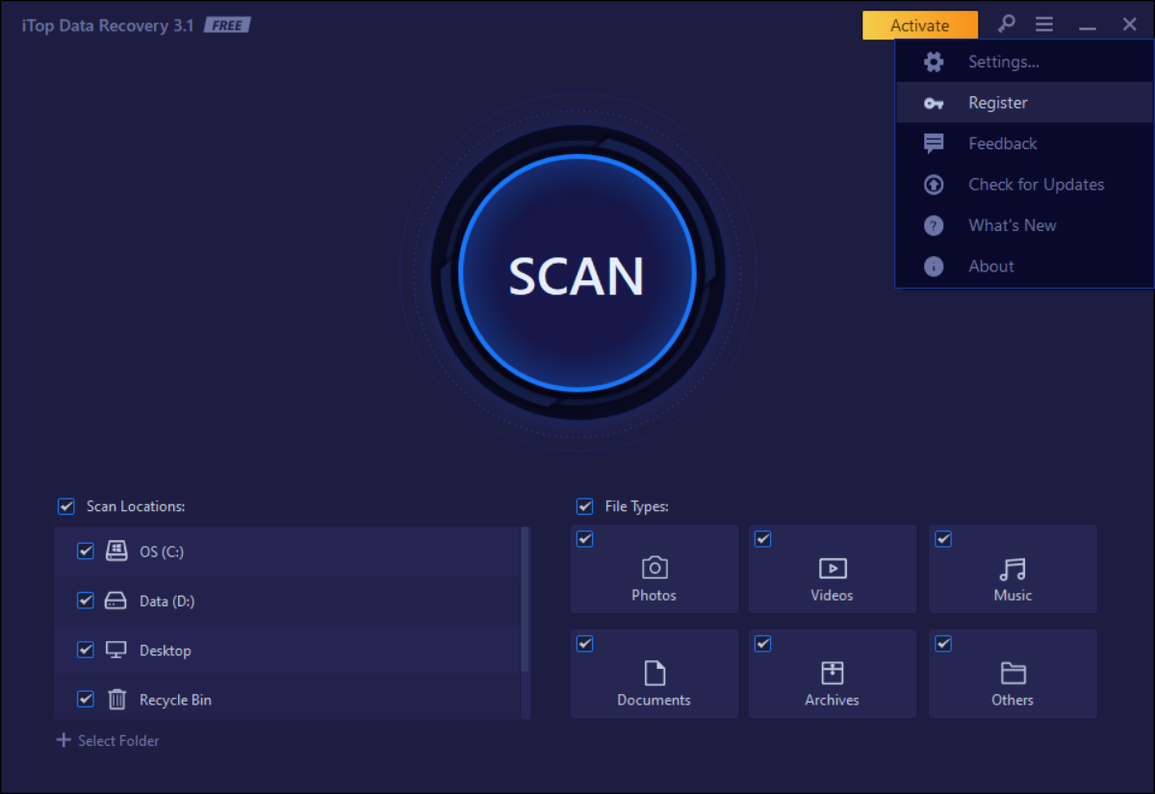Click the OS (C:) drive icon

[x=116, y=551]
